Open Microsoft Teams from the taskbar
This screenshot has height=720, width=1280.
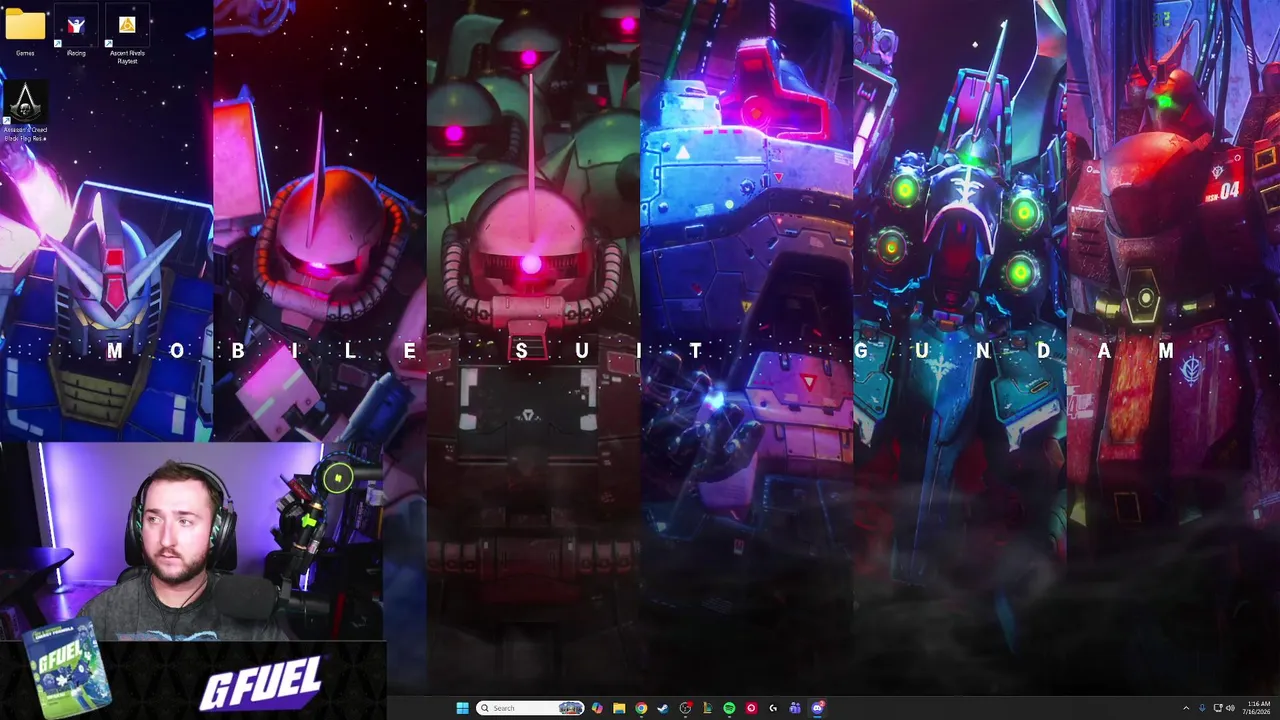795,708
